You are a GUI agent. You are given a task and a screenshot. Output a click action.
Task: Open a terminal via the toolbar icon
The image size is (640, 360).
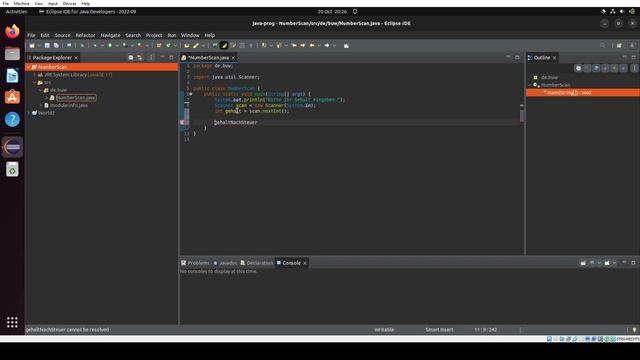coord(69,46)
